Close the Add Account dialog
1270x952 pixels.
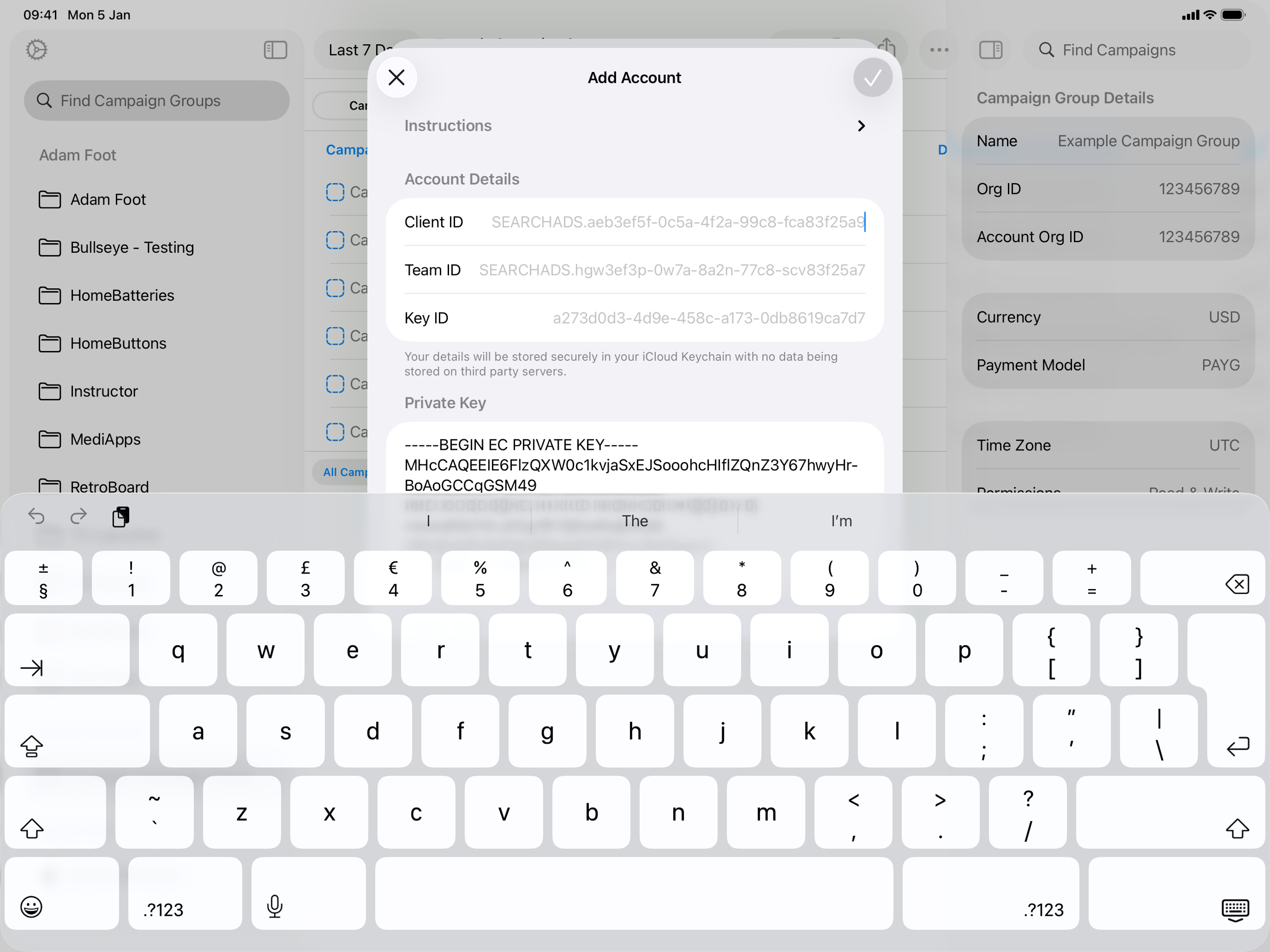pos(397,78)
